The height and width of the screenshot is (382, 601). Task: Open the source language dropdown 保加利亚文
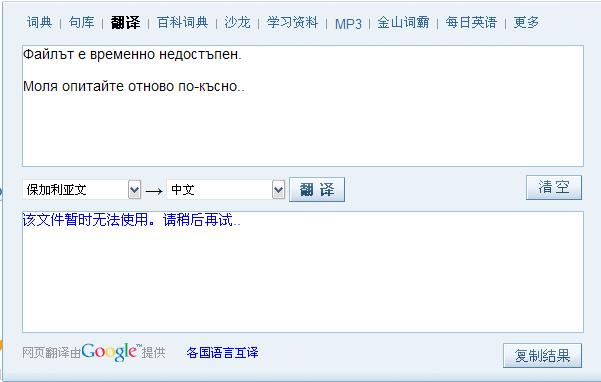(82, 190)
